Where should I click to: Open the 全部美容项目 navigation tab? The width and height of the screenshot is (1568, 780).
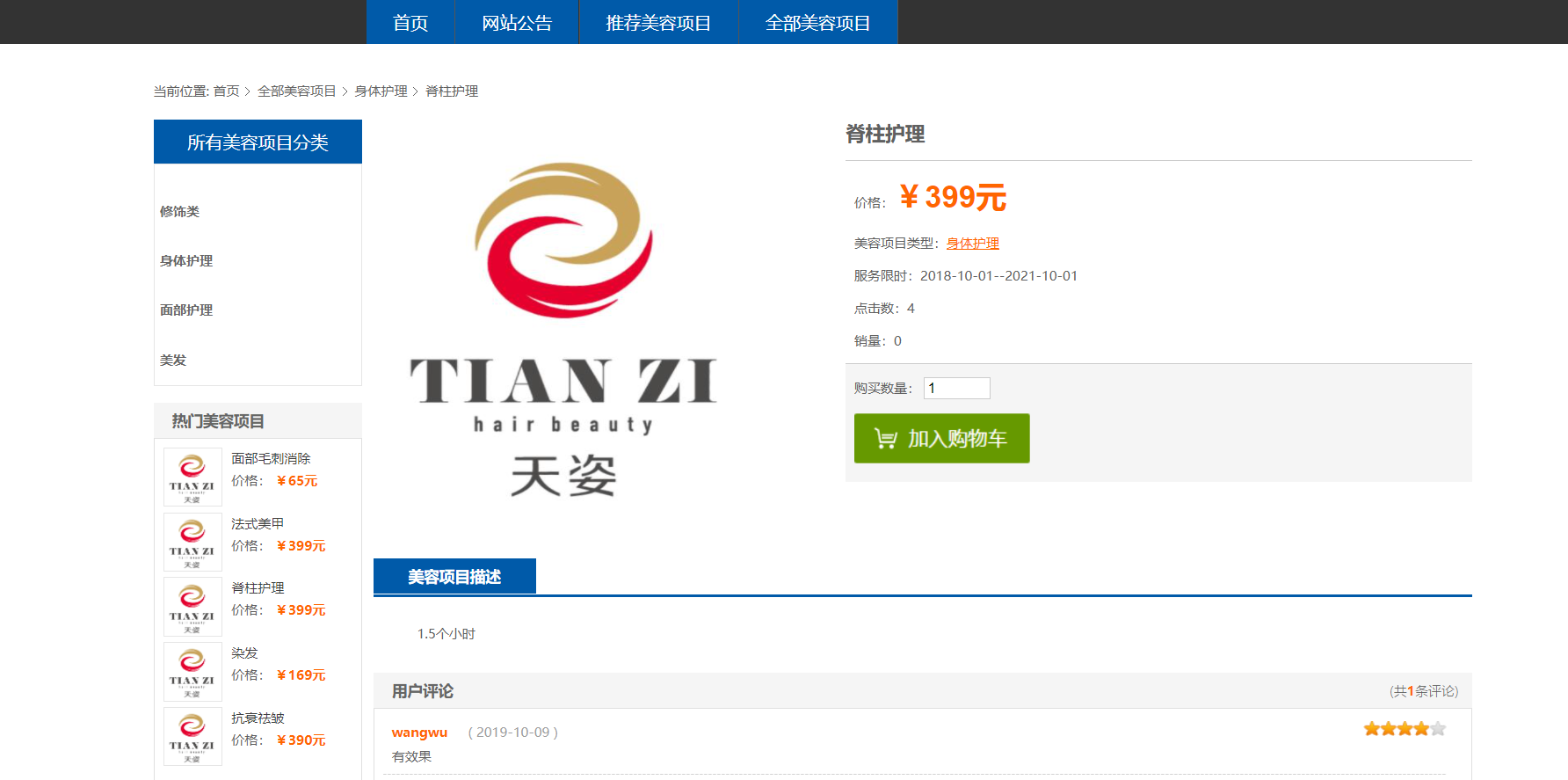pos(818,22)
